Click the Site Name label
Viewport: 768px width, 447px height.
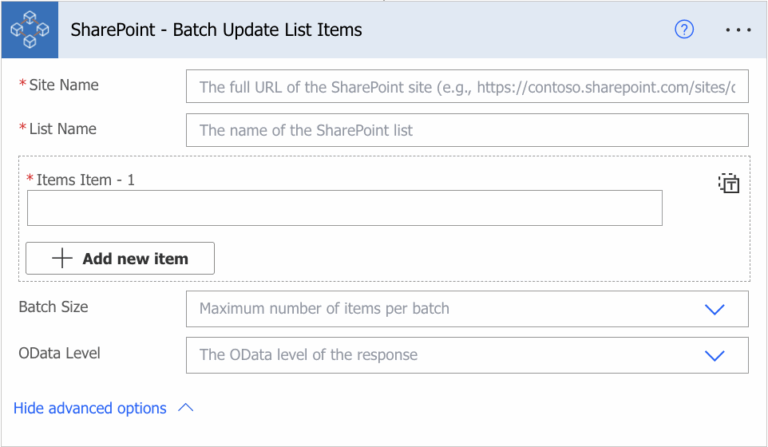64,85
